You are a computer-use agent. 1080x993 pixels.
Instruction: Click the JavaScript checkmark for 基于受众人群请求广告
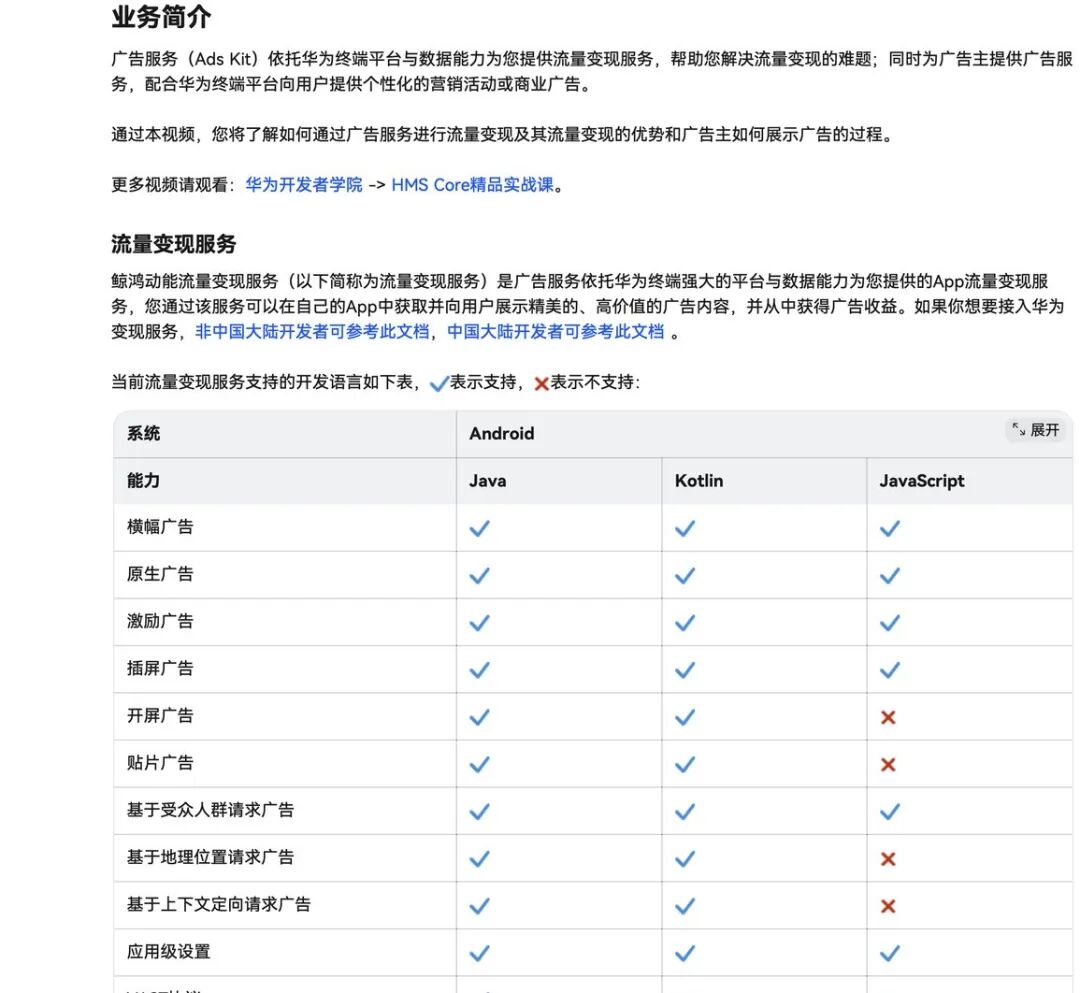[x=890, y=811]
